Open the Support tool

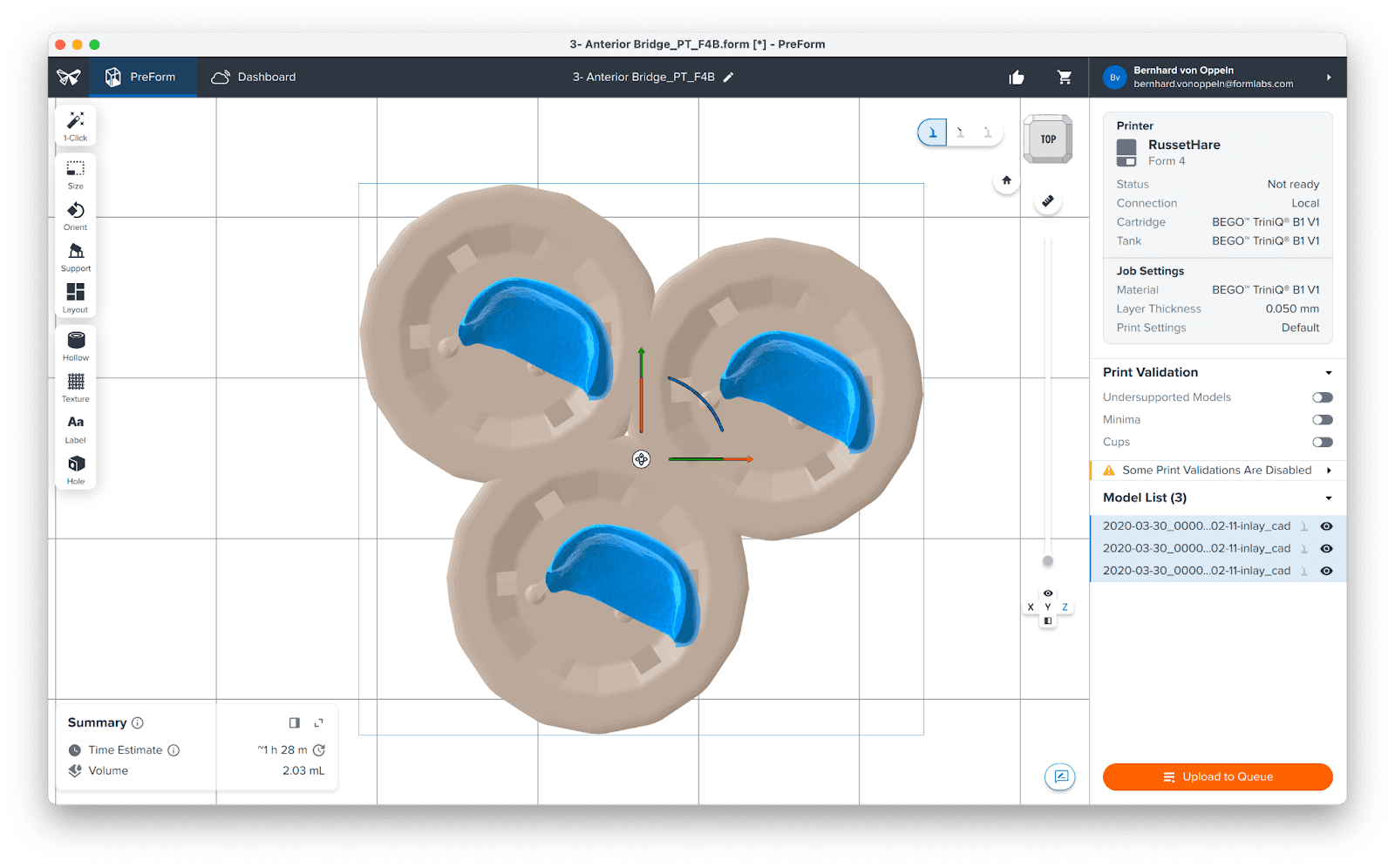[76, 256]
